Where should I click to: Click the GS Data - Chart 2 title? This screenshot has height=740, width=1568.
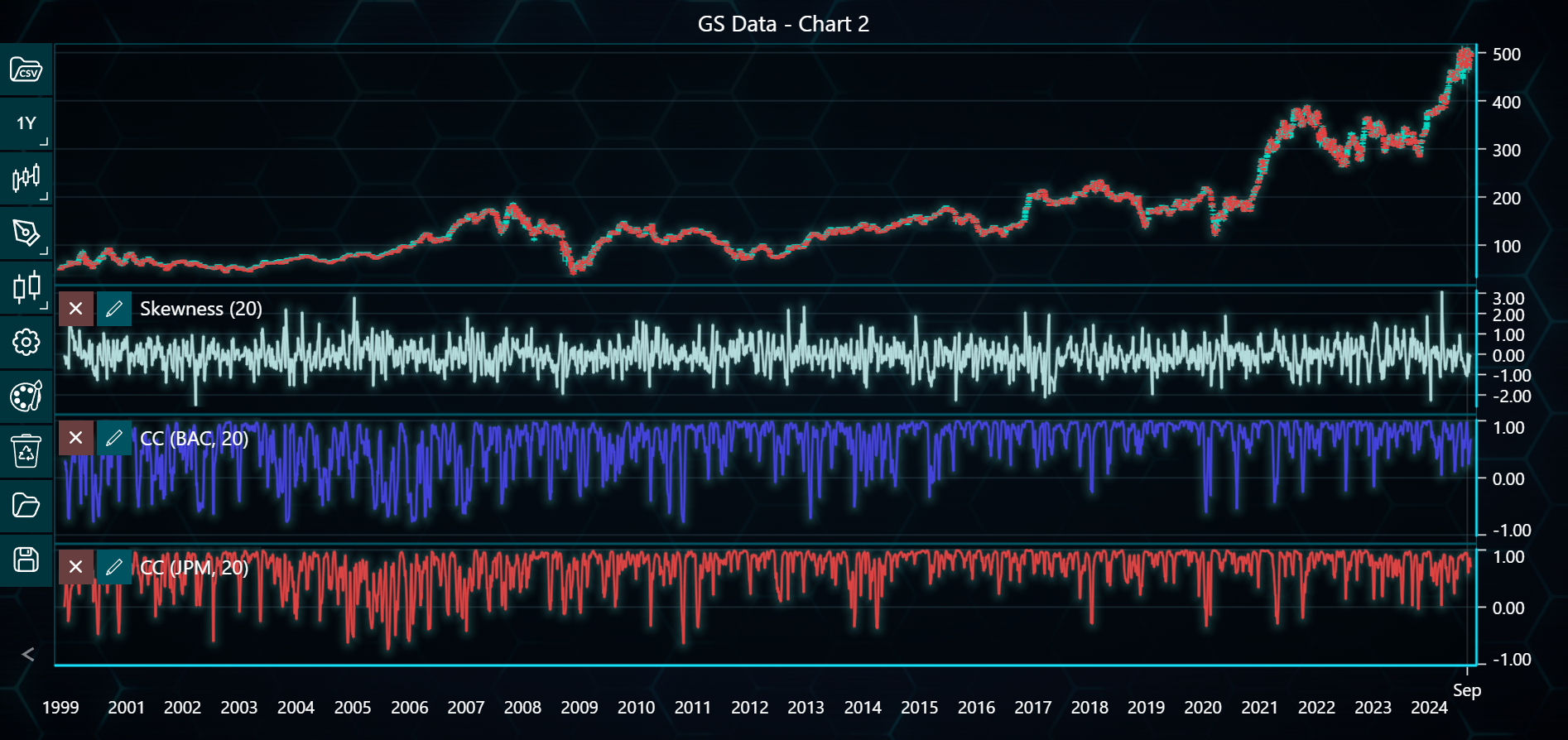[x=783, y=24]
